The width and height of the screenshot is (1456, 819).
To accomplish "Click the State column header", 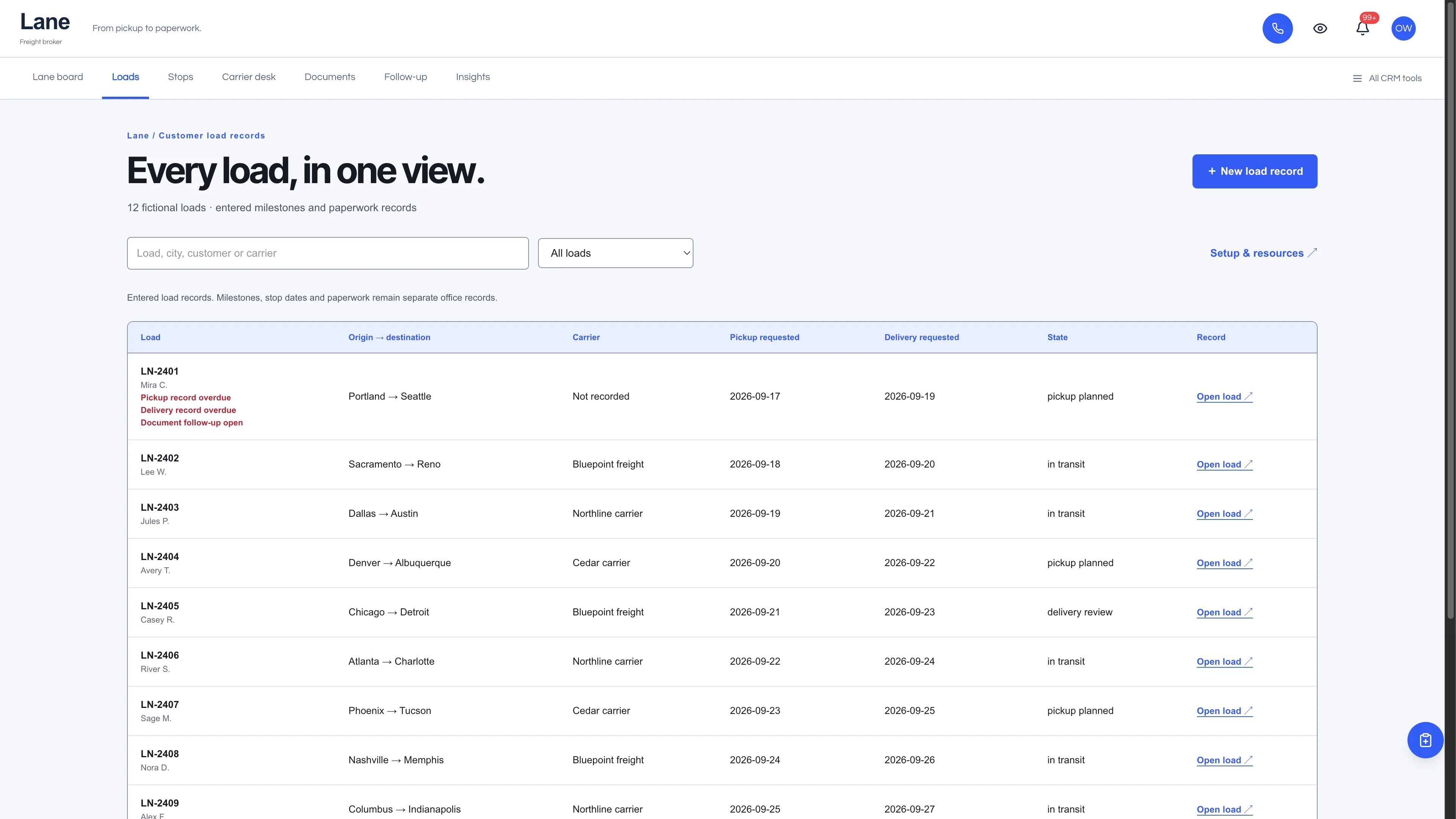I will click(1057, 337).
